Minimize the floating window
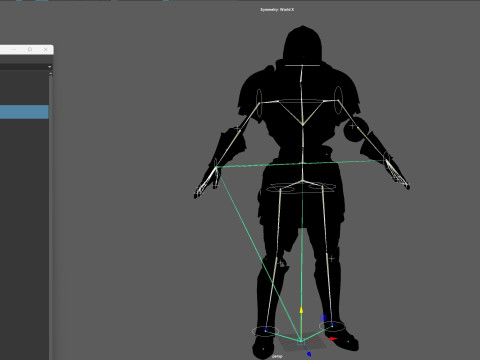 point(14,49)
